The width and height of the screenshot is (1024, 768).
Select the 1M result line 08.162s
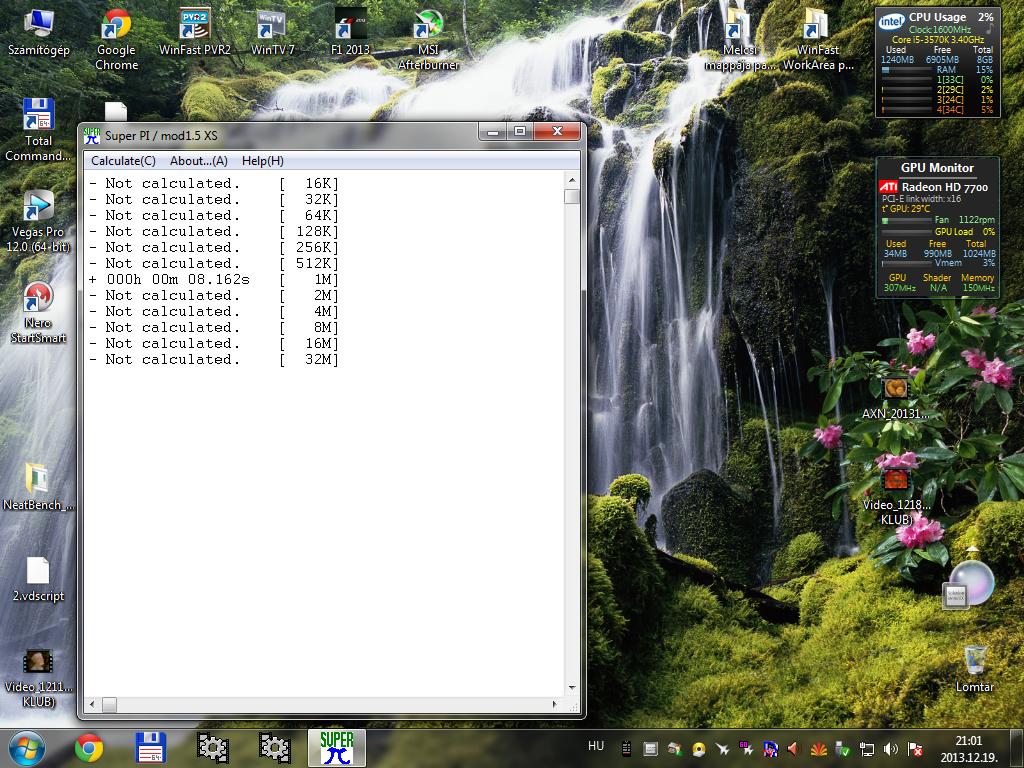[214, 280]
